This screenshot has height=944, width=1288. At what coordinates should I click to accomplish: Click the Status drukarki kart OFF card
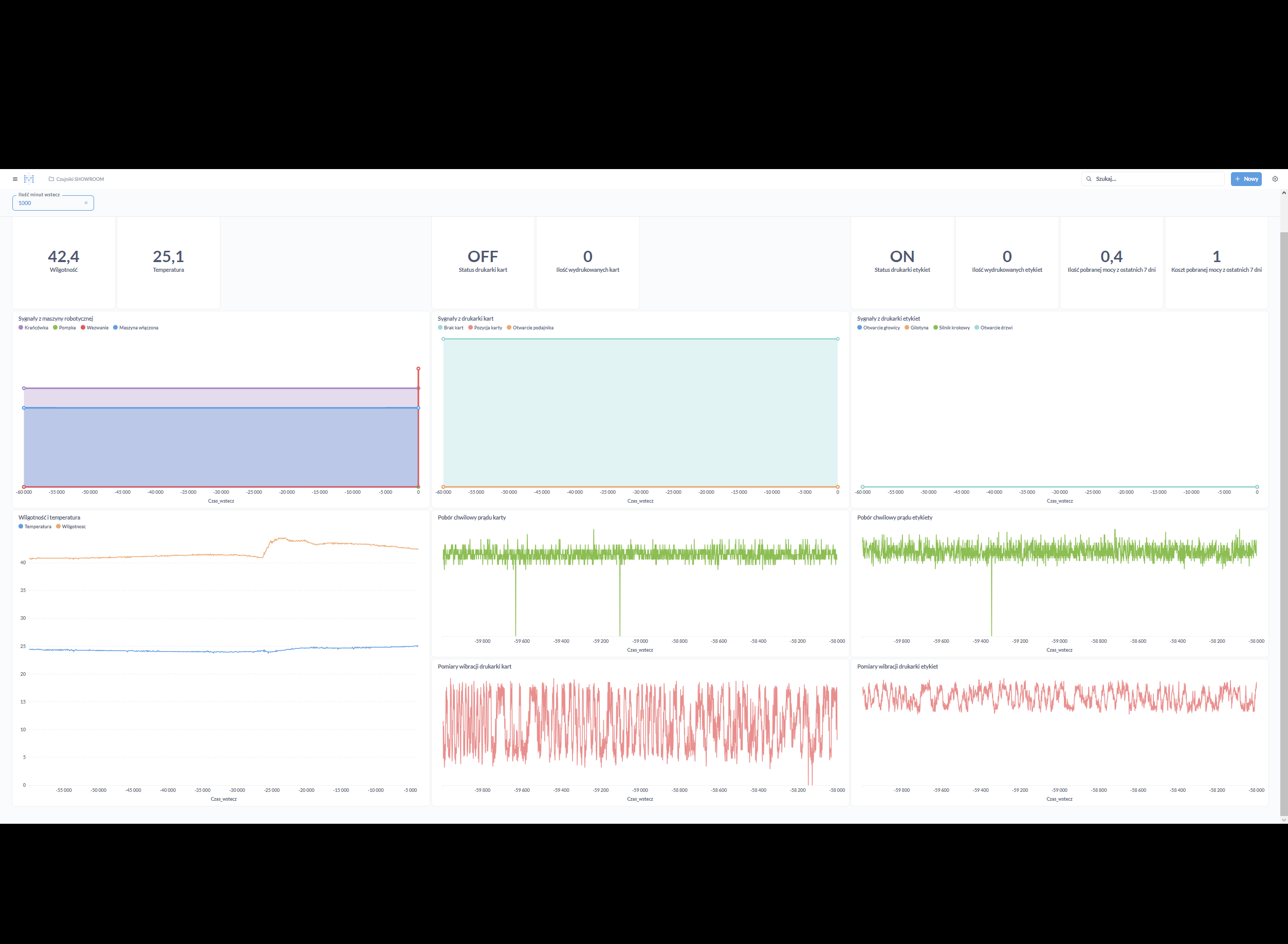pyautogui.click(x=483, y=263)
